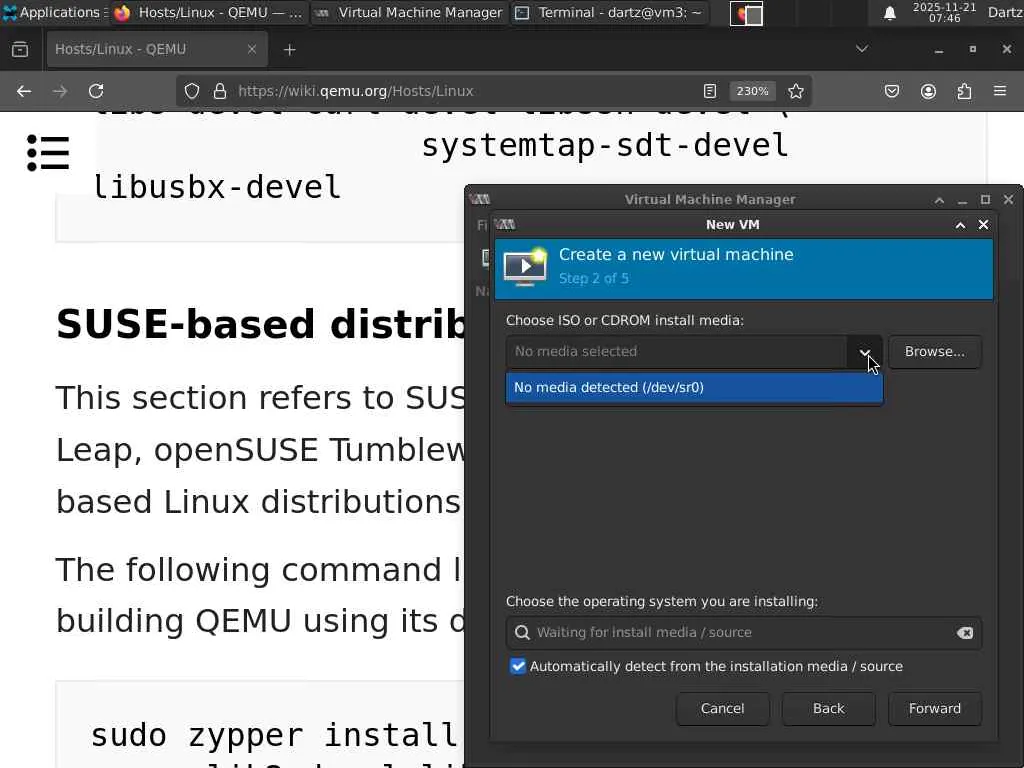Clear the operating system search field icon
This screenshot has height=768, width=1024.
964,633
